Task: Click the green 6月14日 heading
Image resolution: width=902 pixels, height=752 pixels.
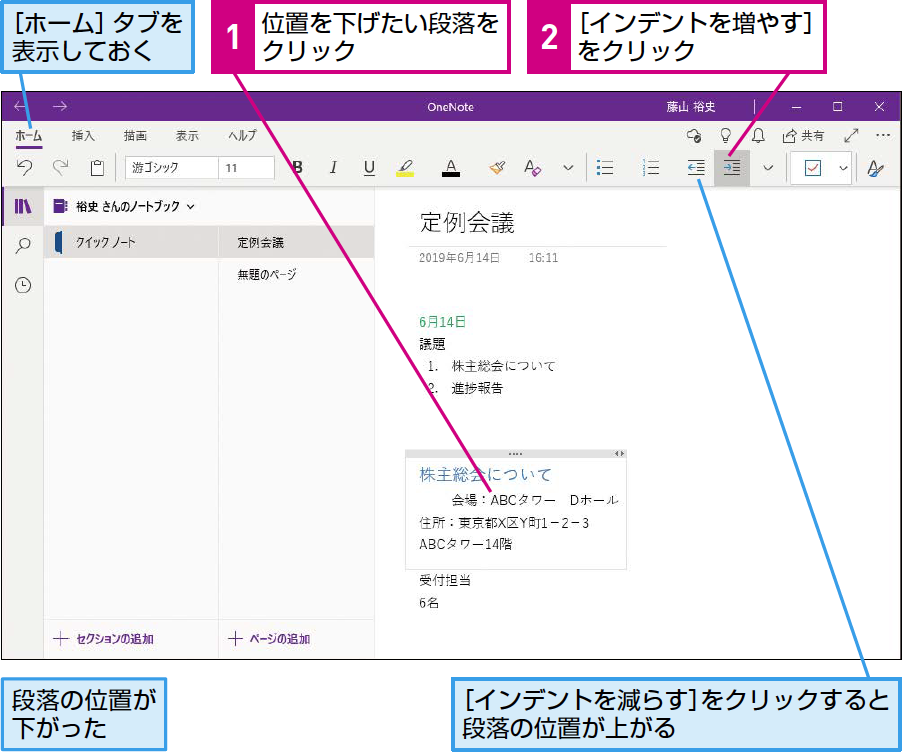Action: [442, 322]
